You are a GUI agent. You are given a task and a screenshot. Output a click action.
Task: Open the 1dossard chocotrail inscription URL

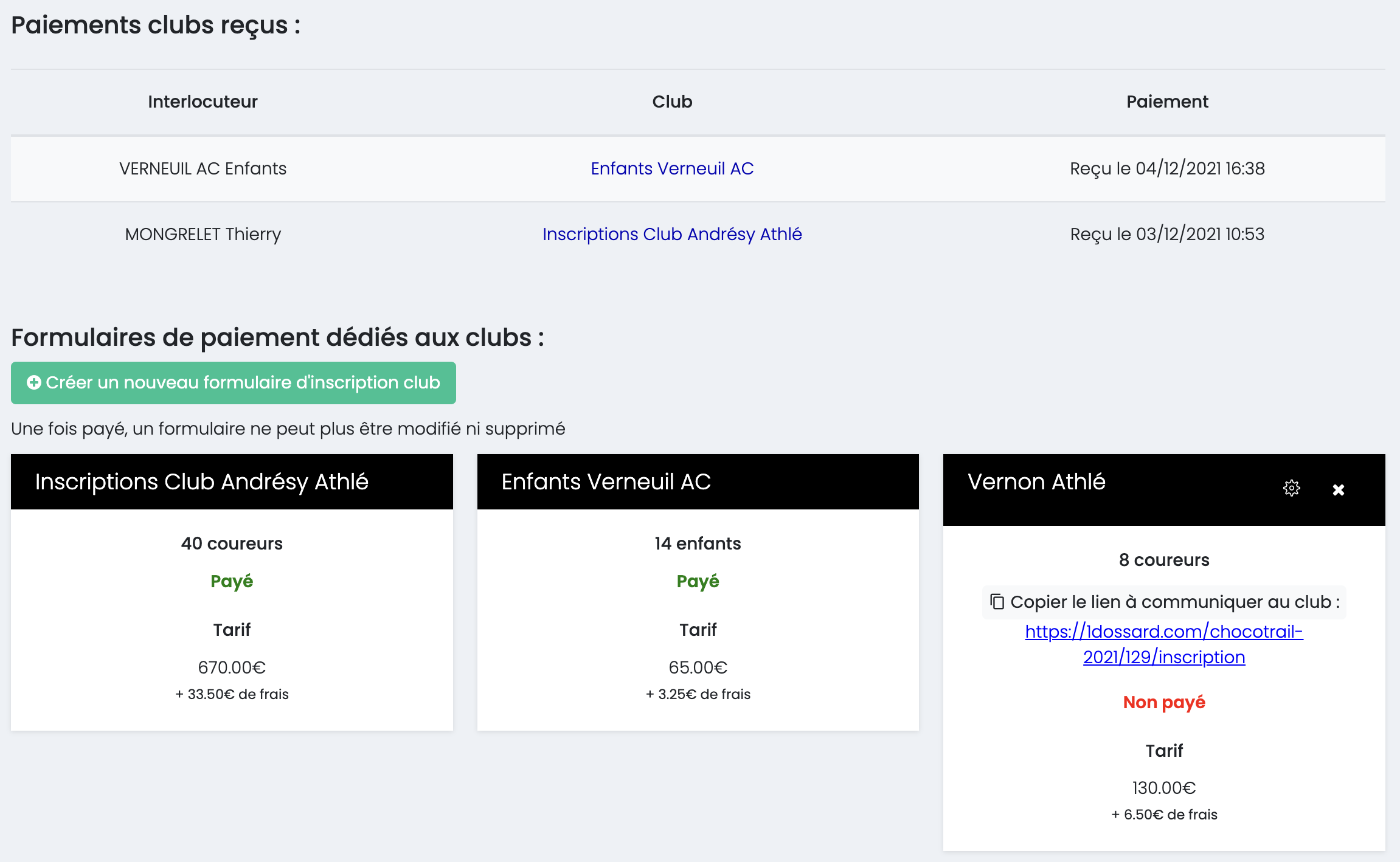1163,644
